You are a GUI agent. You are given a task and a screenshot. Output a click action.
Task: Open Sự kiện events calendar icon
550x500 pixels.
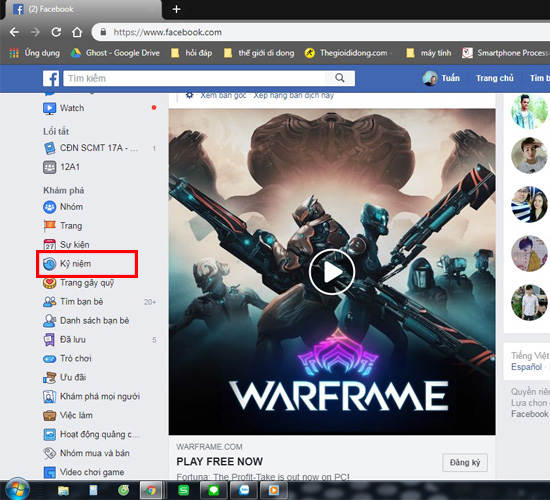click(x=49, y=245)
